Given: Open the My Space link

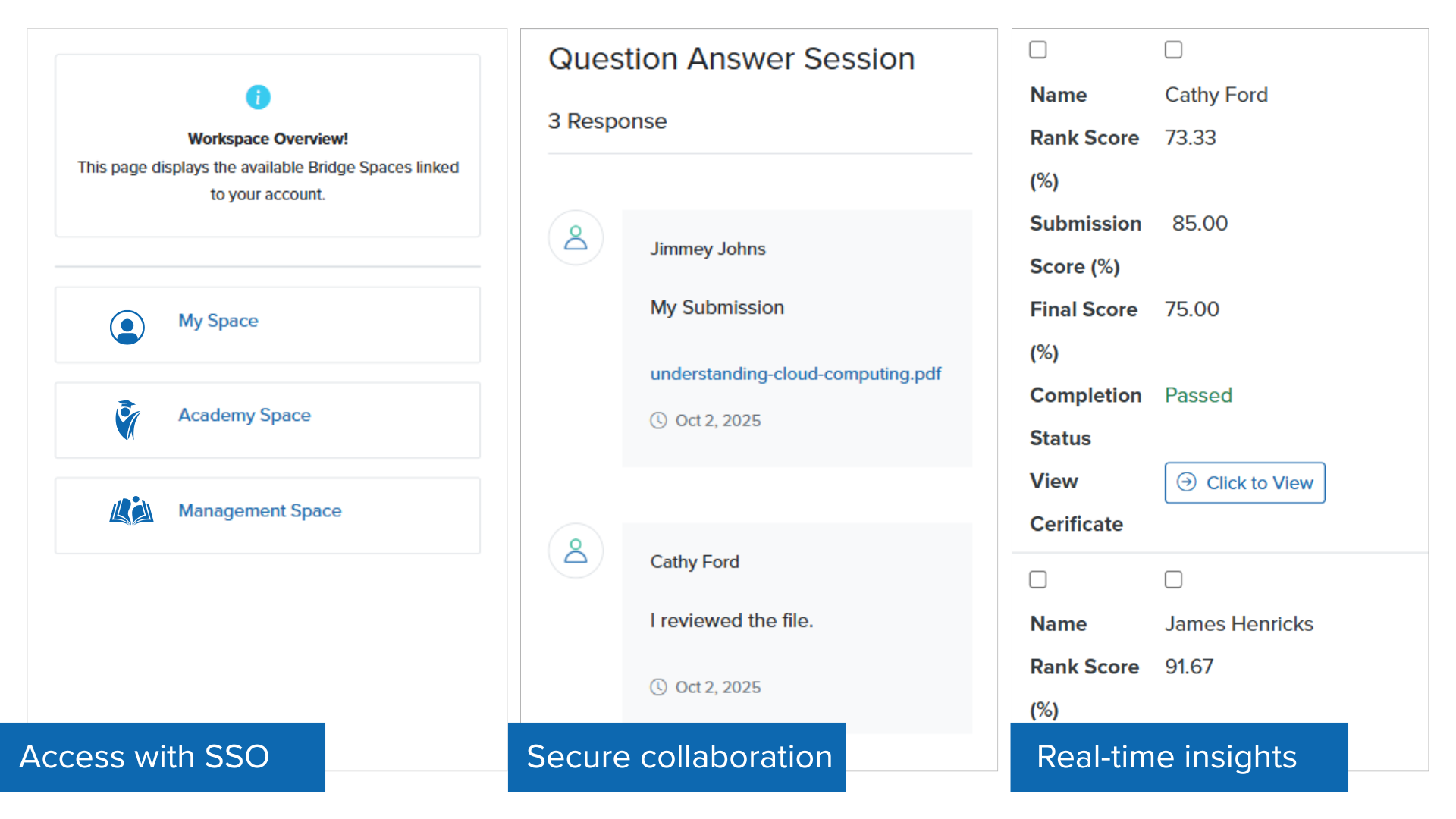Looking at the screenshot, I should (x=218, y=321).
